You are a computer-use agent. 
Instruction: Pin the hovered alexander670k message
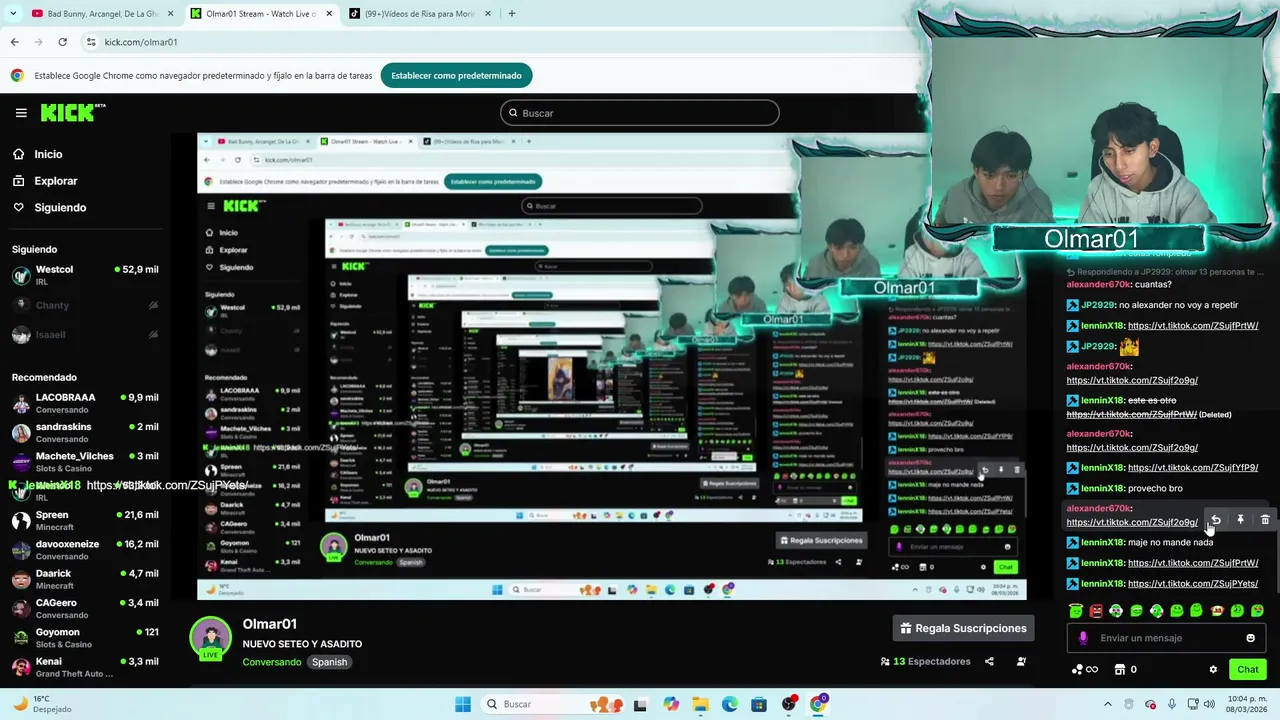1240,520
